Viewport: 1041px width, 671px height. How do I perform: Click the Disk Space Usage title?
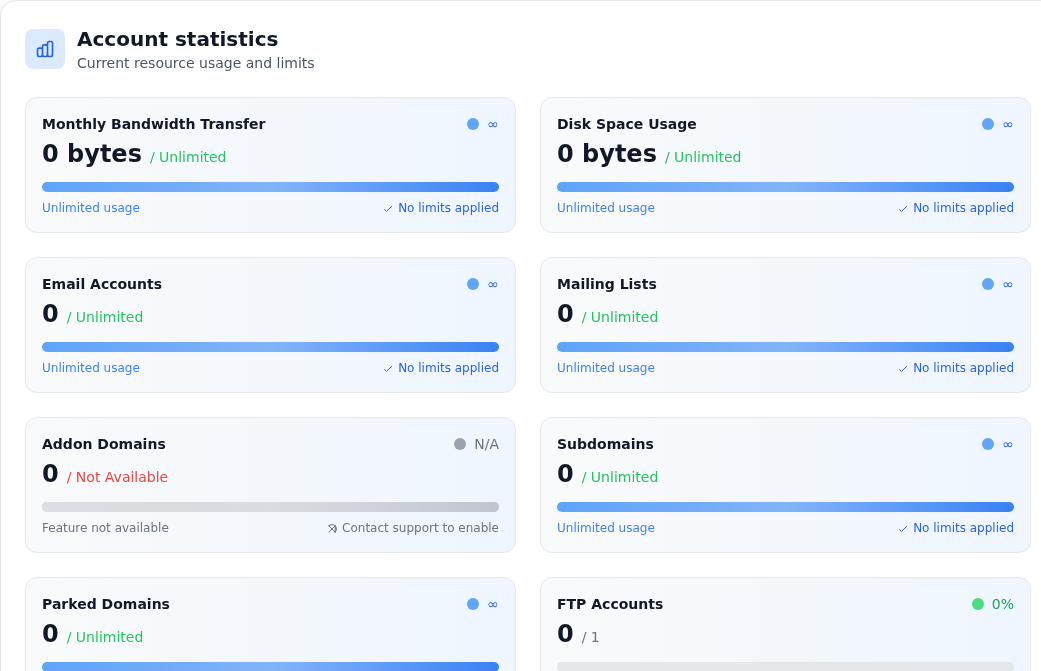point(627,124)
